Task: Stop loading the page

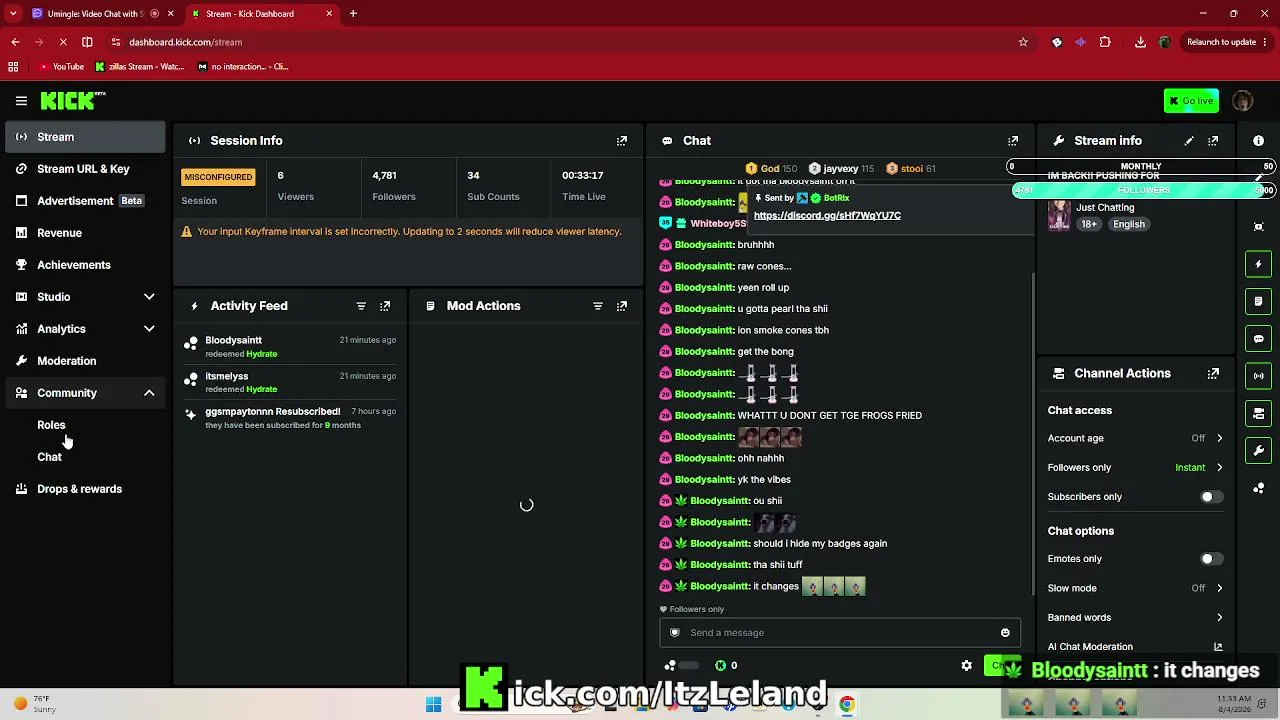Action: (62, 42)
